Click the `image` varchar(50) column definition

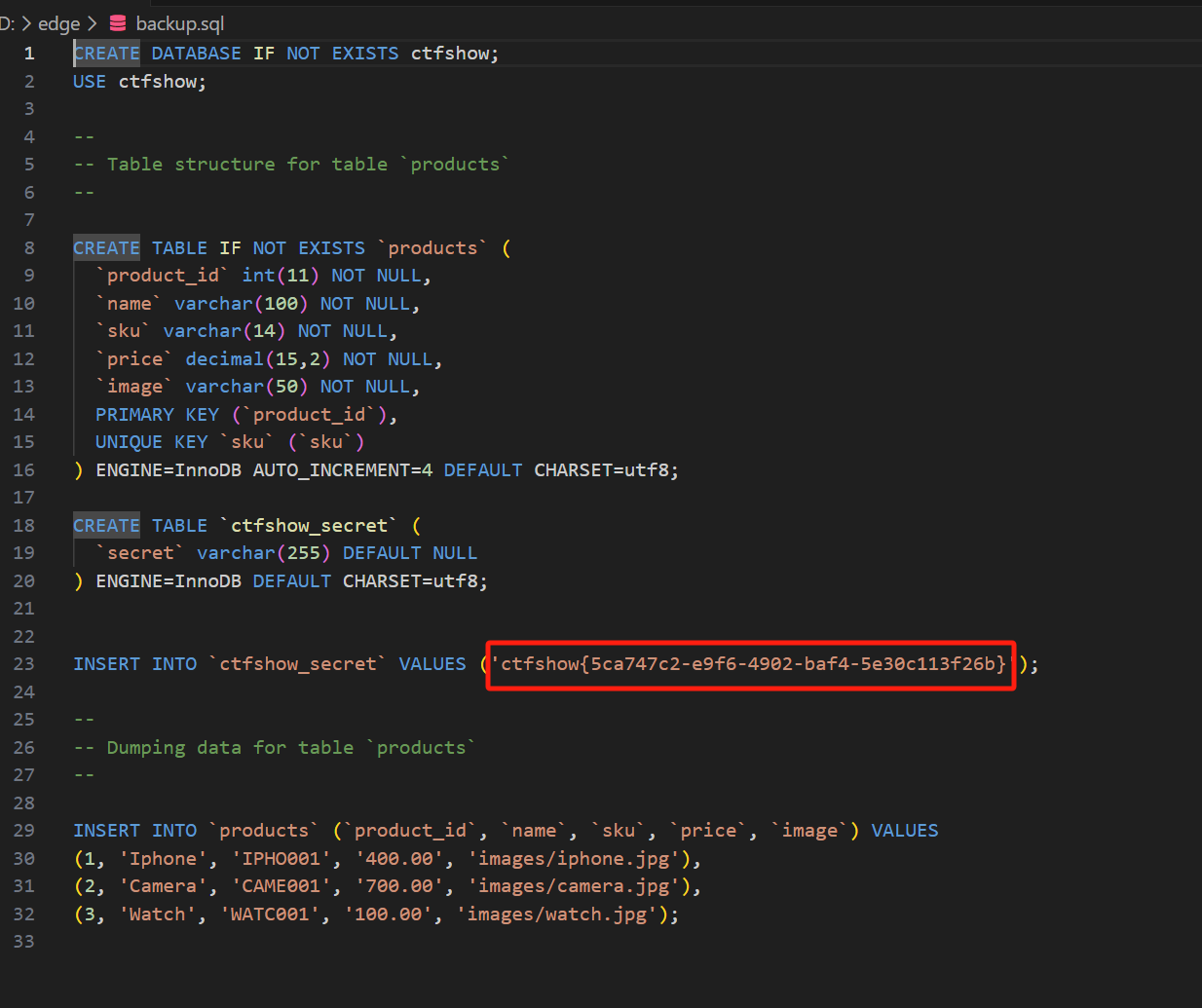pyautogui.click(x=257, y=387)
